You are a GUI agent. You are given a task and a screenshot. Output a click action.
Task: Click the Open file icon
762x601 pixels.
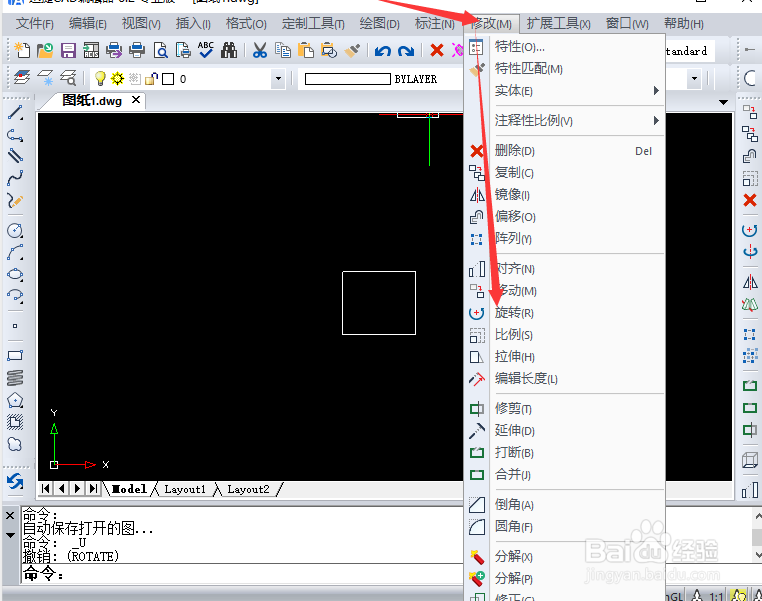[45, 50]
